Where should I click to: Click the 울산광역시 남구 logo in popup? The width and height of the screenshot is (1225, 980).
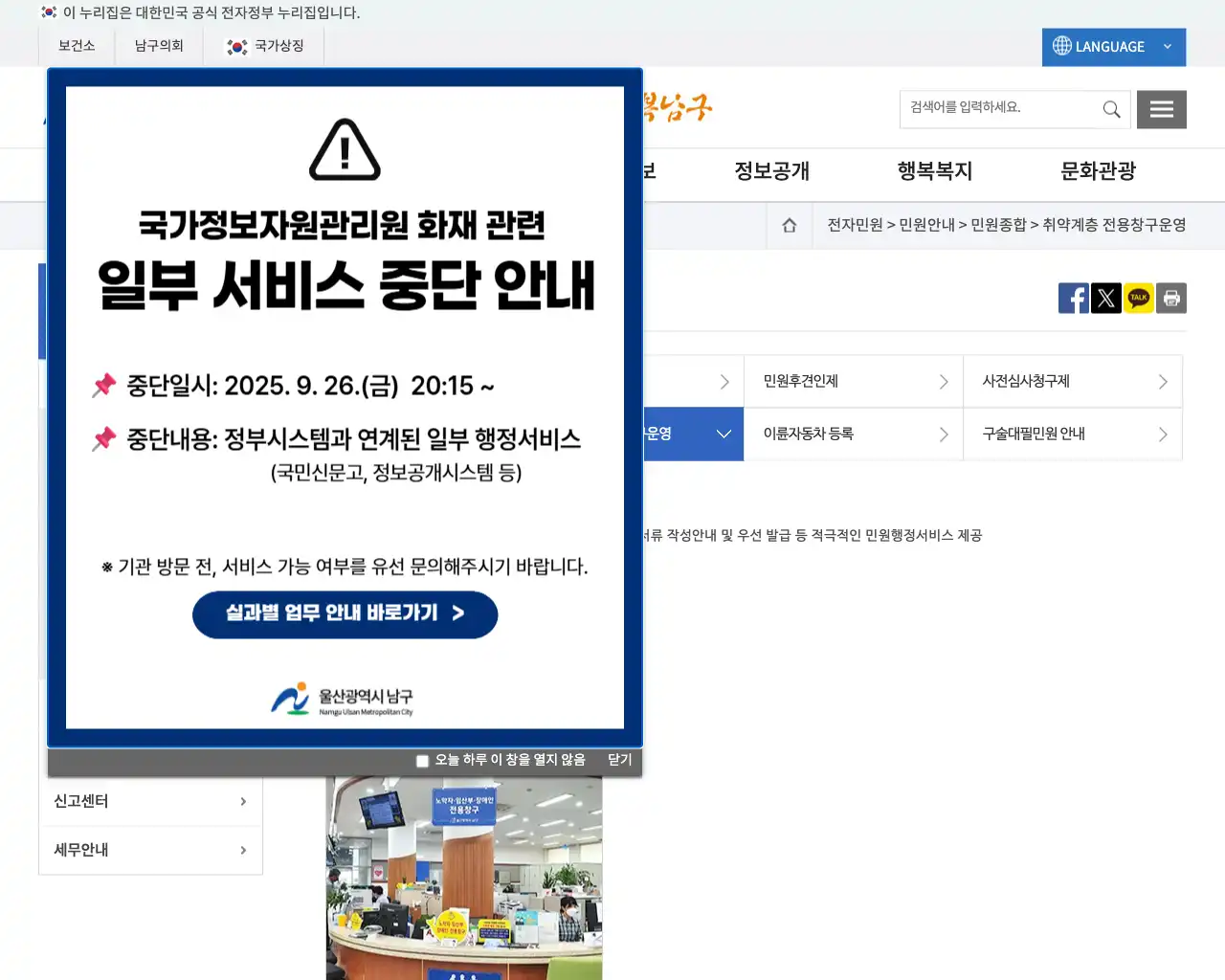click(342, 700)
